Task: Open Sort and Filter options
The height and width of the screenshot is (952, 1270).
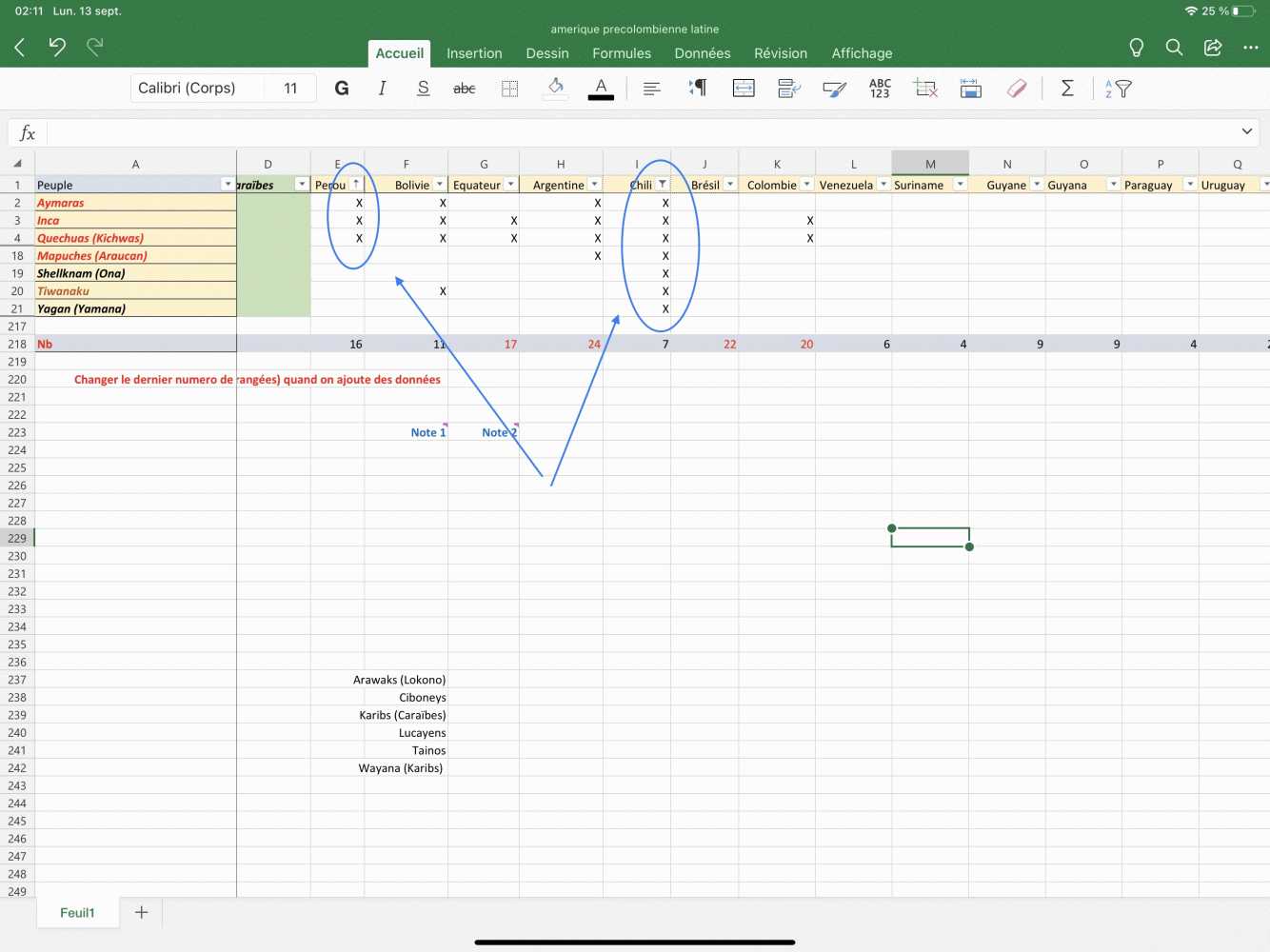Action: click(1118, 89)
